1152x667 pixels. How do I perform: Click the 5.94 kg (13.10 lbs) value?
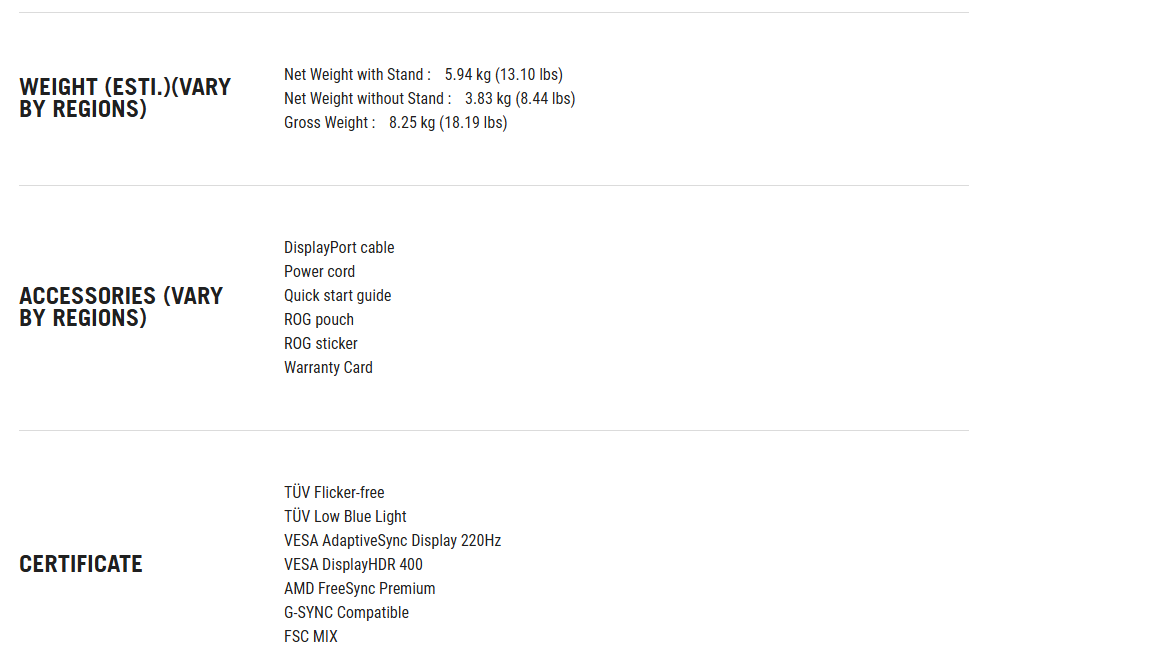point(503,75)
